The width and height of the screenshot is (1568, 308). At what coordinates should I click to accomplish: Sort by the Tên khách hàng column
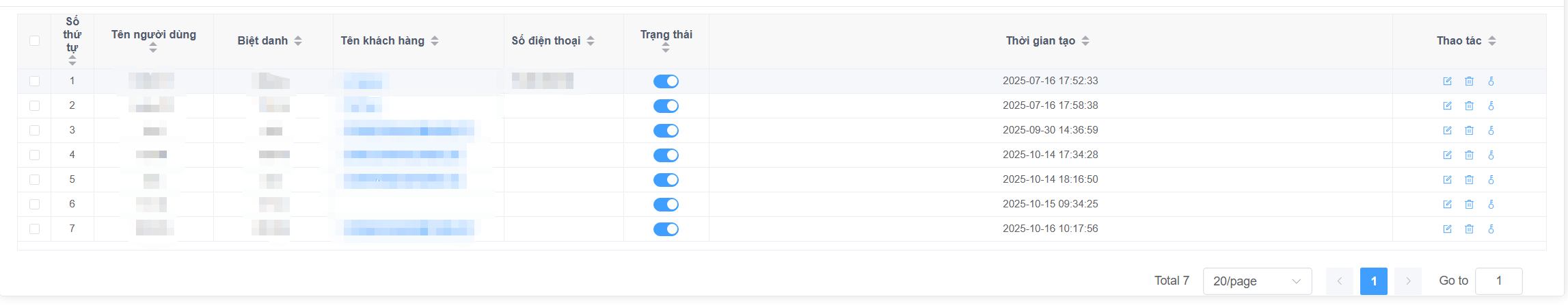pos(435,41)
